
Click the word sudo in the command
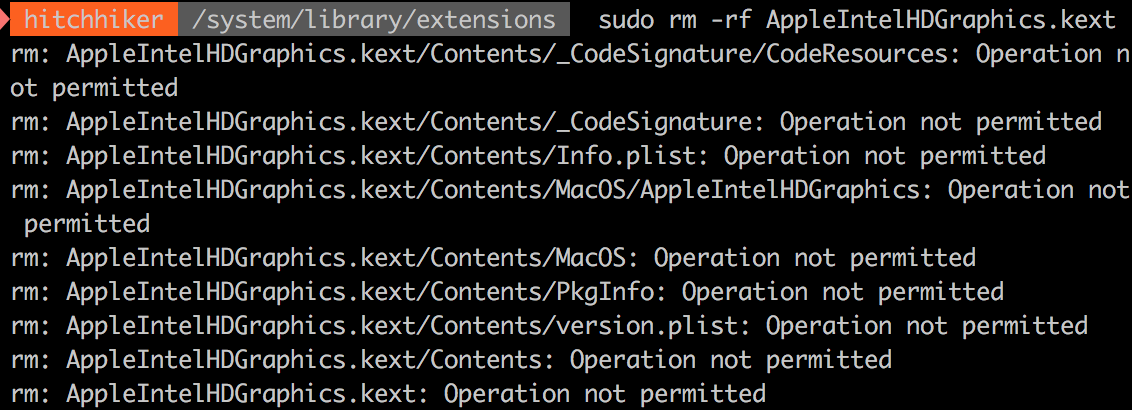[625, 20]
